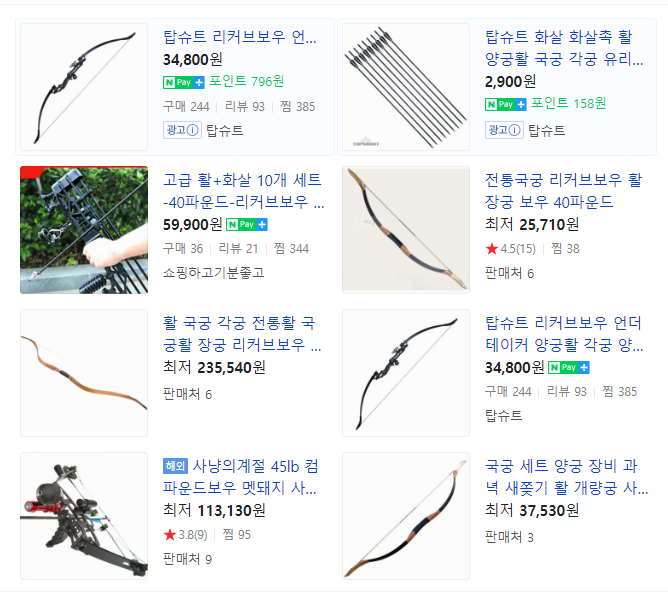Screen dimensions: 668x605
Task: Click 판매처 3 under 국궁 세트 listing
Action: pyautogui.click(x=509, y=537)
